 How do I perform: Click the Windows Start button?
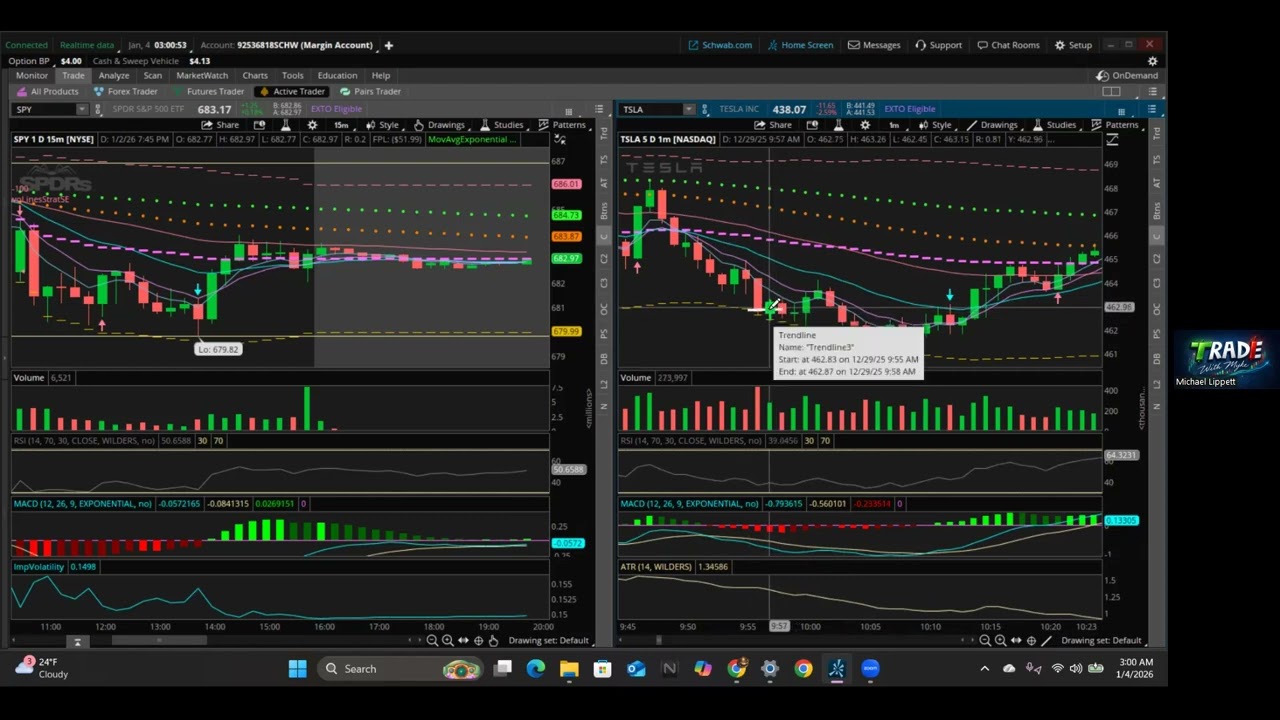coord(297,669)
